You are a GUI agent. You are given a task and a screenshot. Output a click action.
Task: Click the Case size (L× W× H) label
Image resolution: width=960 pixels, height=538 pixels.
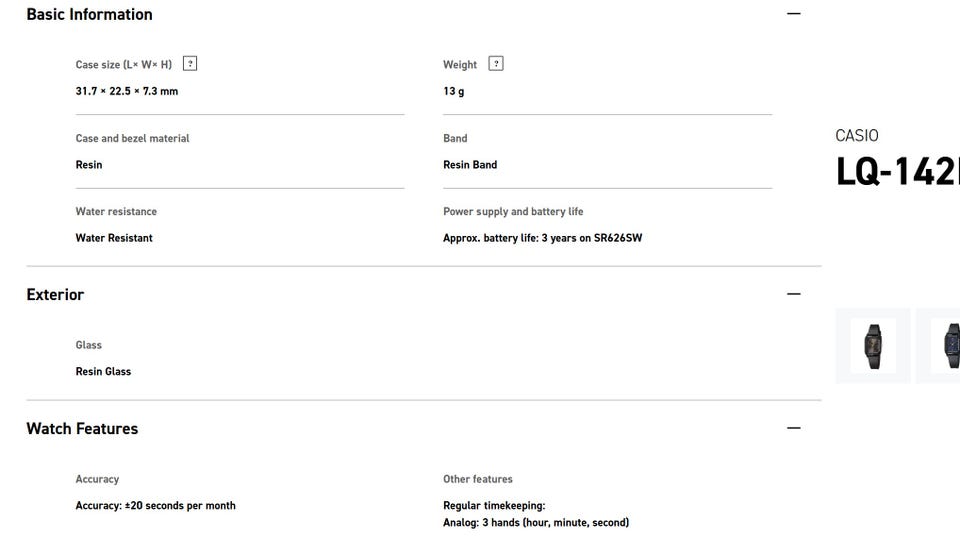tap(124, 65)
